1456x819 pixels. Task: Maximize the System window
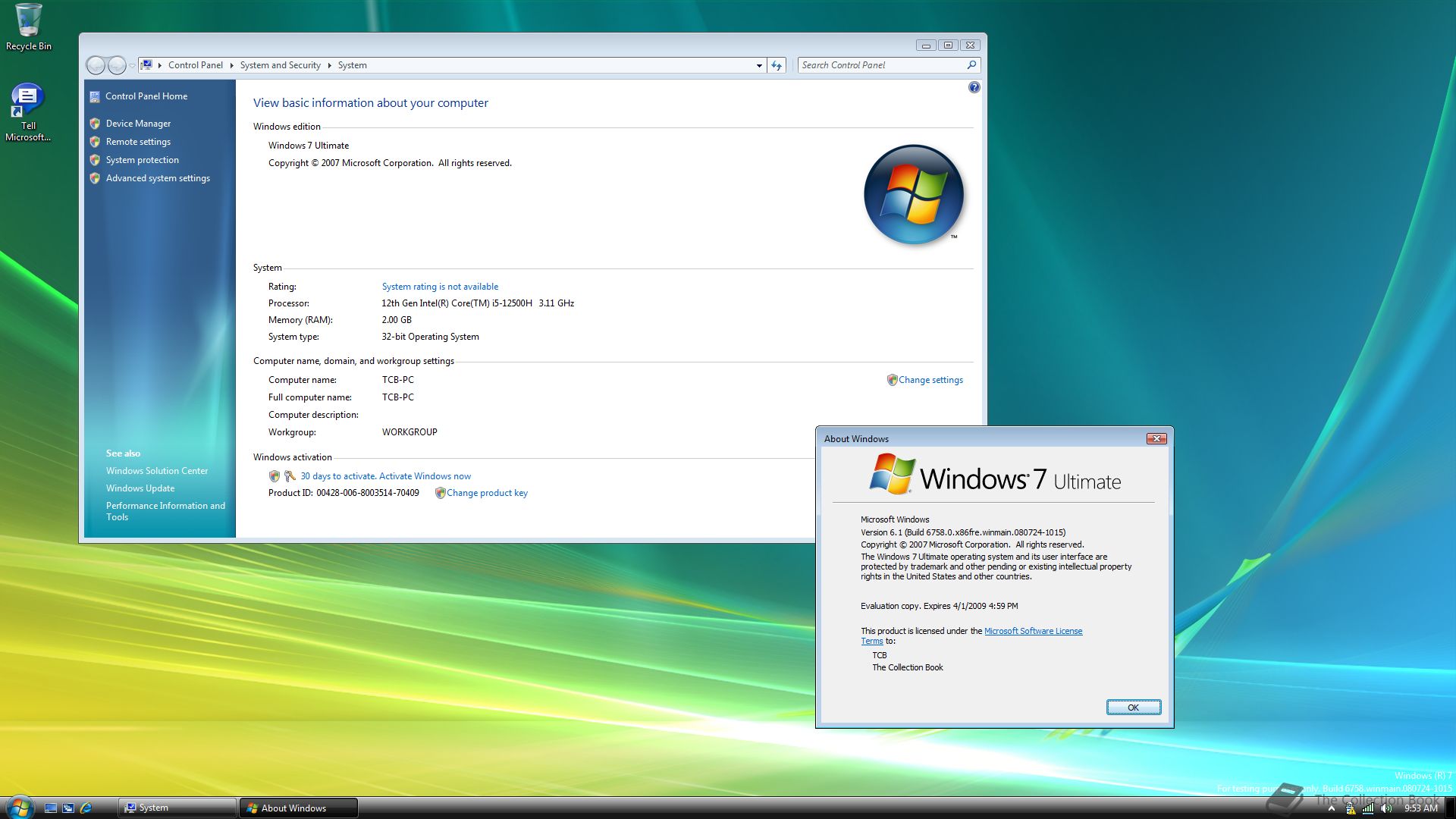[x=948, y=45]
